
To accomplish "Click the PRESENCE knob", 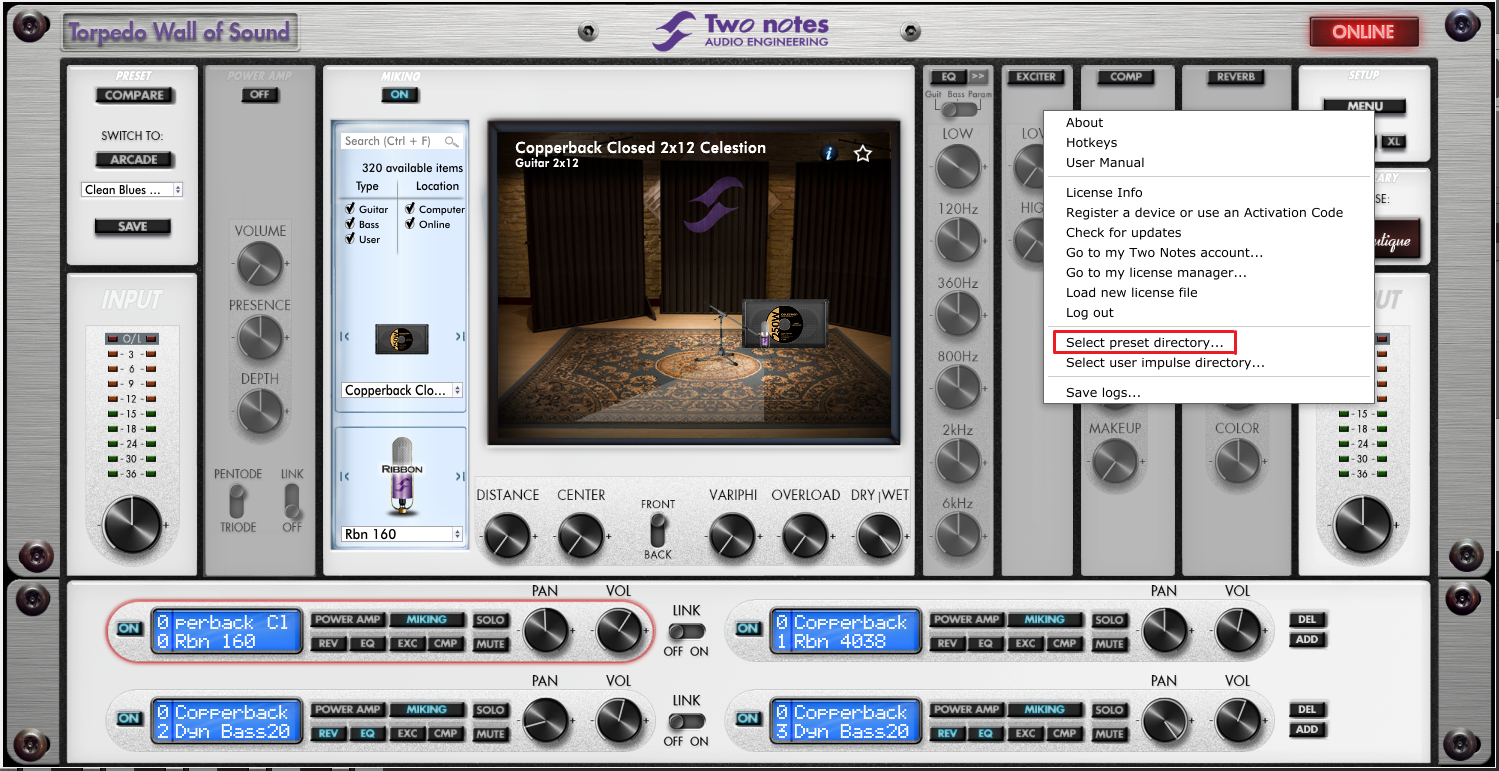I will 260,338.
